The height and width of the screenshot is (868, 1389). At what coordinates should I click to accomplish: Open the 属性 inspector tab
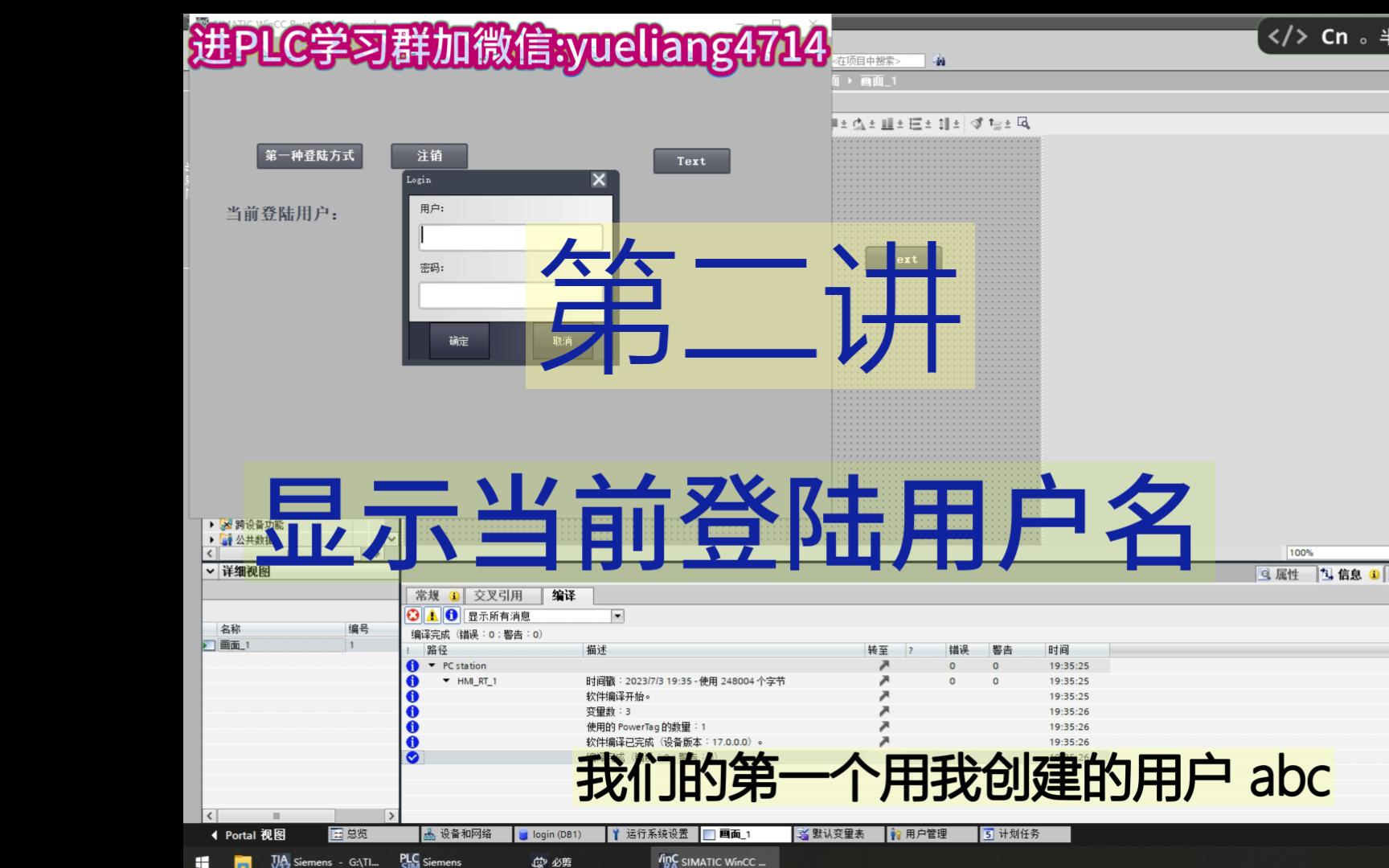1285,574
